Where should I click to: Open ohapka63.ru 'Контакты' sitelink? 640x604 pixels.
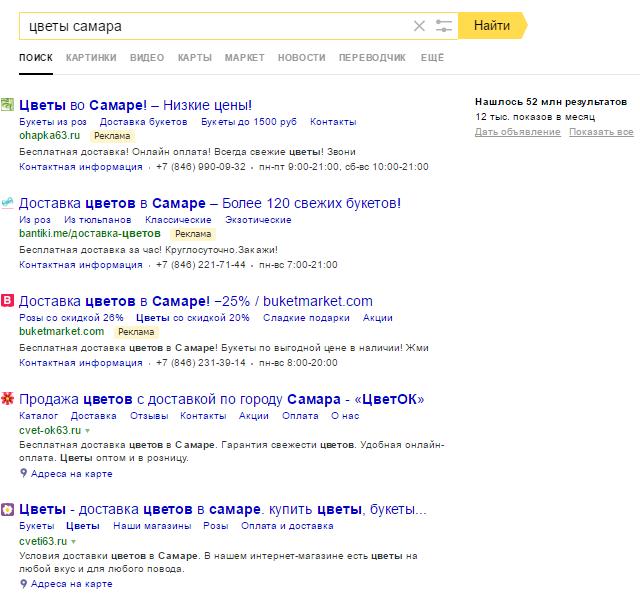(x=333, y=122)
